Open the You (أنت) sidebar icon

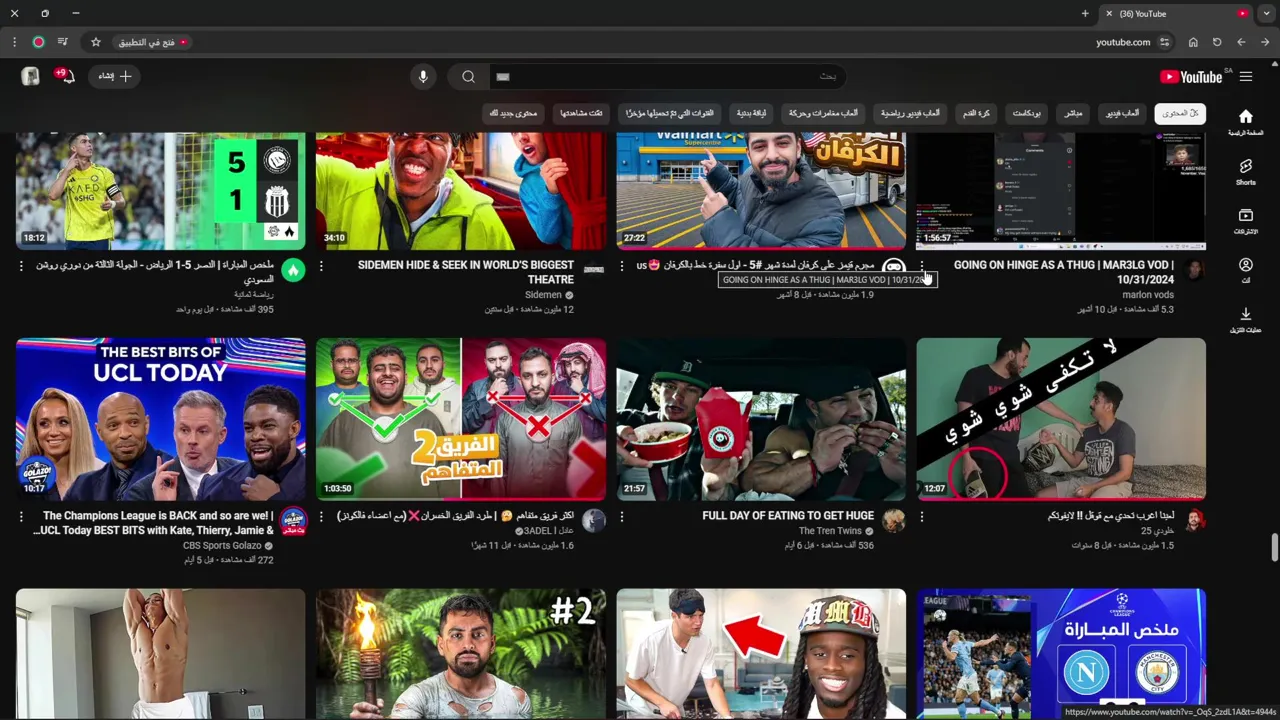(1245, 270)
